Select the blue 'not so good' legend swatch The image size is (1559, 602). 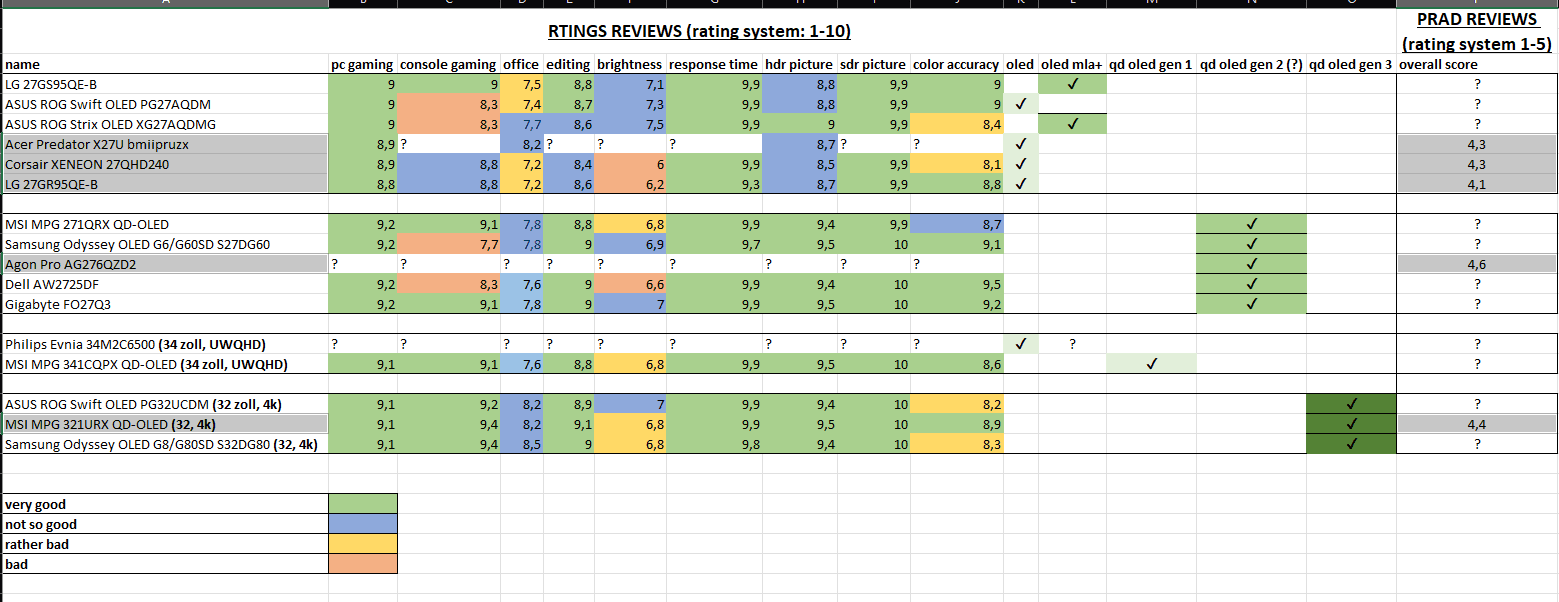(363, 524)
